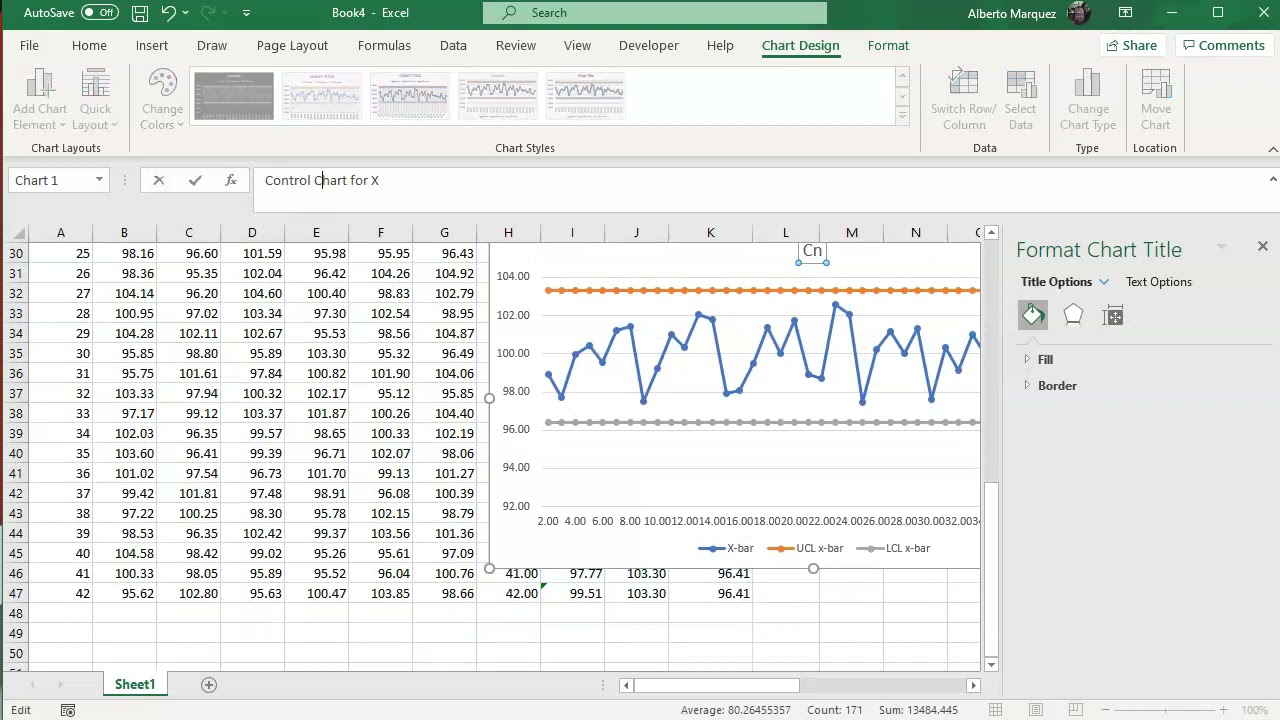Select the second chart style thumbnail

pos(322,96)
